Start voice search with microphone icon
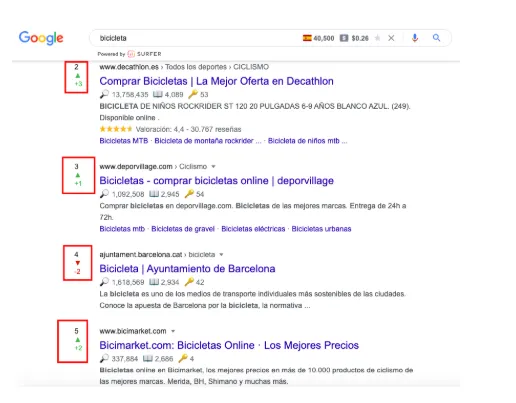 [x=415, y=38]
